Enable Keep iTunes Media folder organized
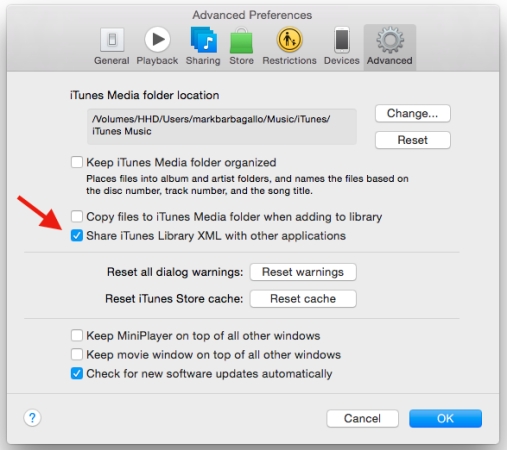Screen dimensions: 507x450 tap(77, 162)
